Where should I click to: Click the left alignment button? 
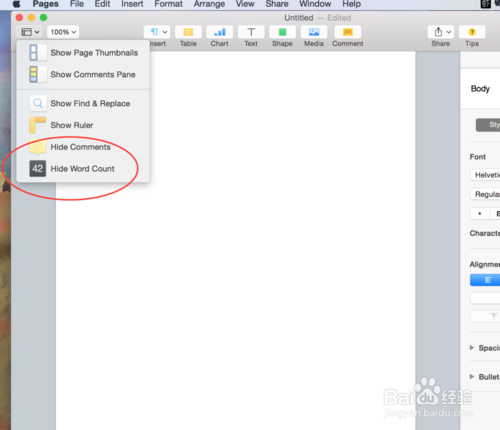point(485,280)
